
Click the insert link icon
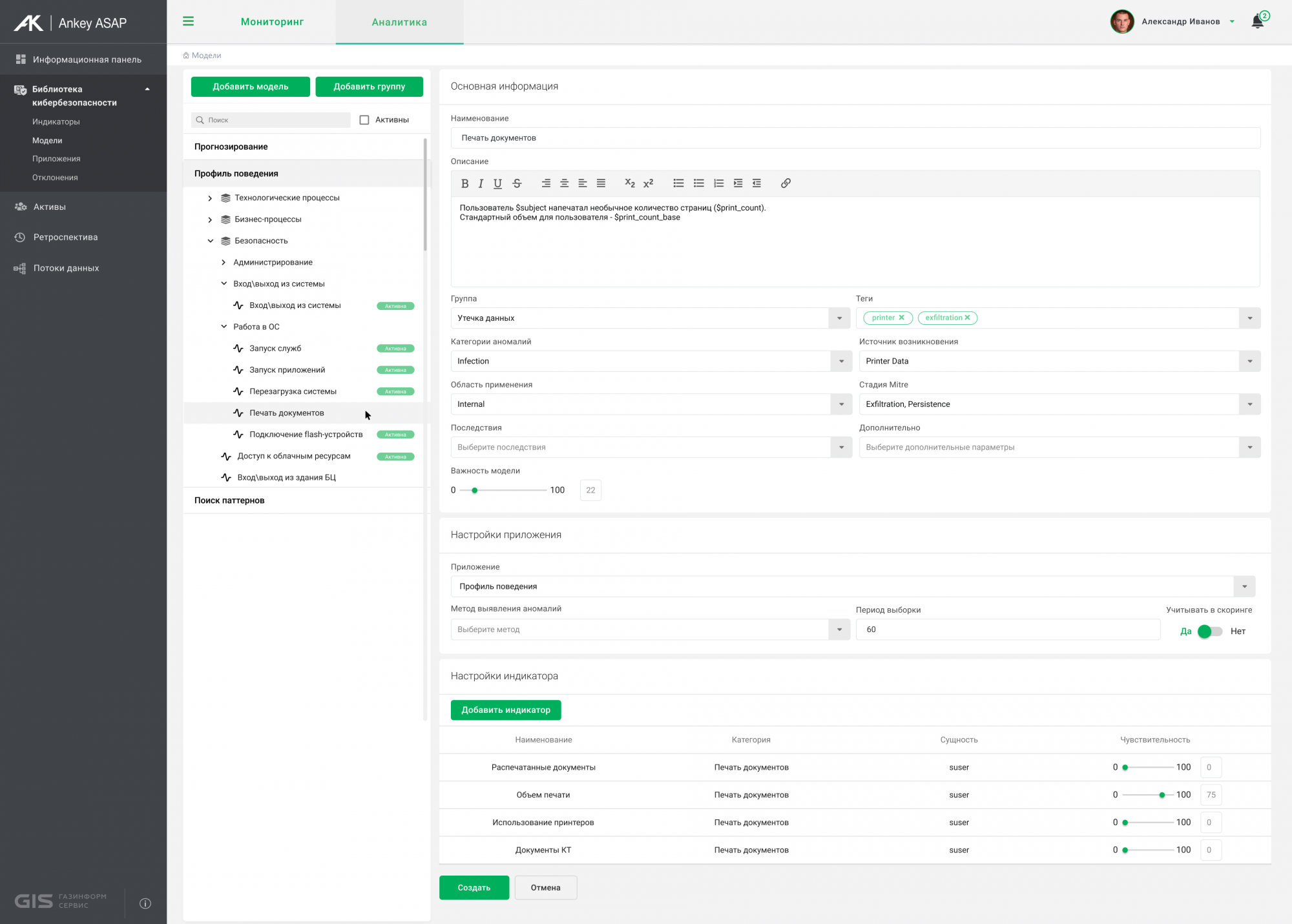[786, 183]
